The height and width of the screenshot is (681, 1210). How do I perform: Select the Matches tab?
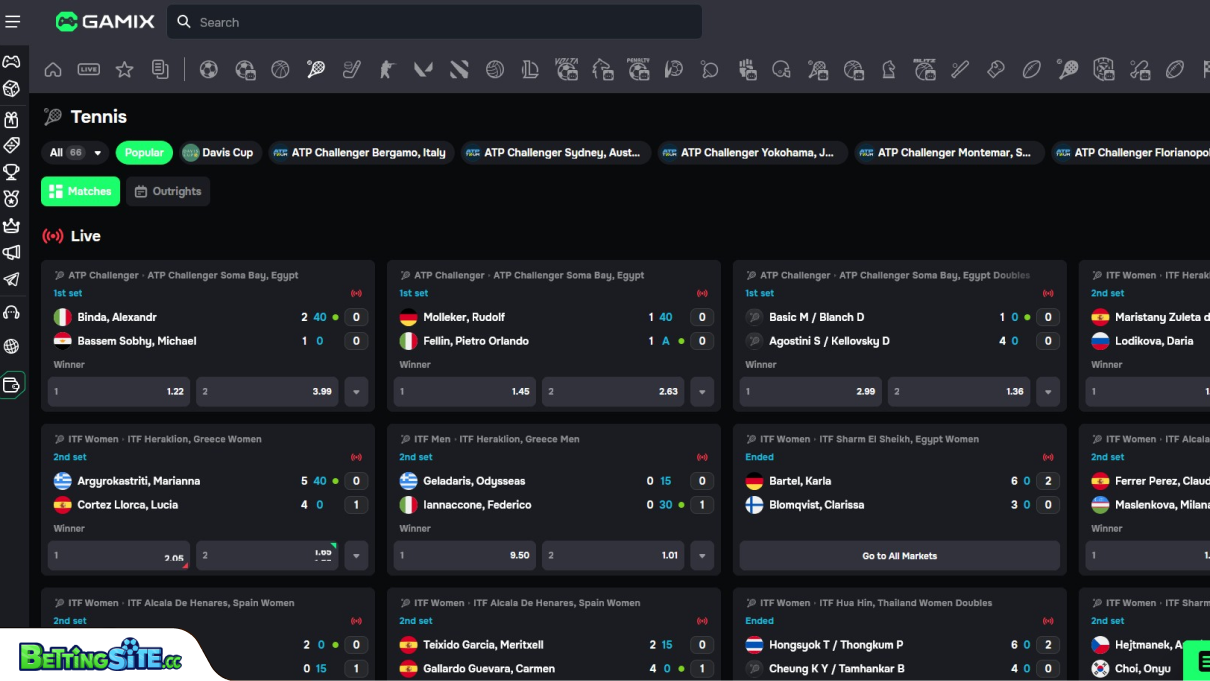80,191
